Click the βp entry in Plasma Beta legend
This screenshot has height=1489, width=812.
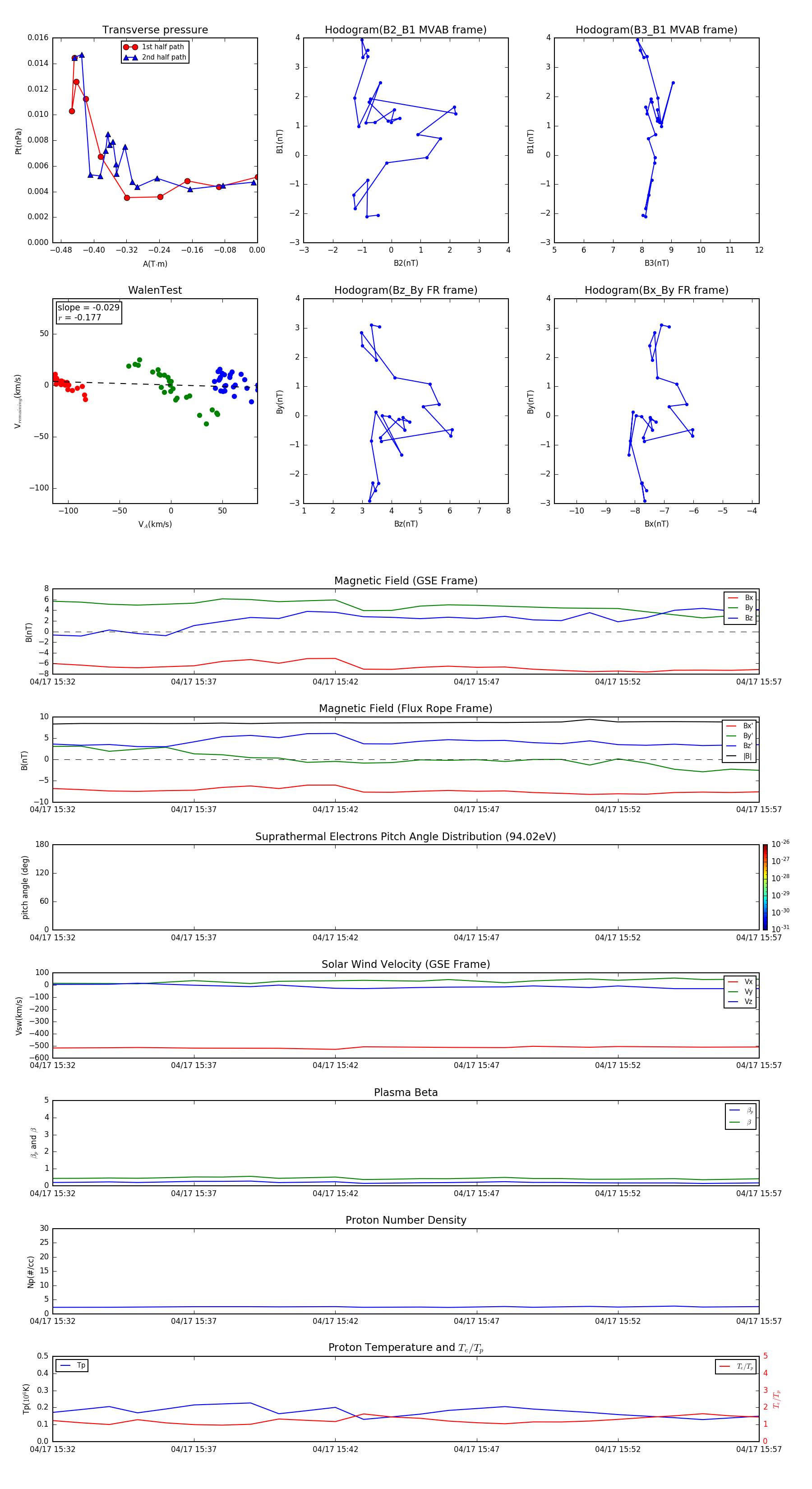point(741,1110)
